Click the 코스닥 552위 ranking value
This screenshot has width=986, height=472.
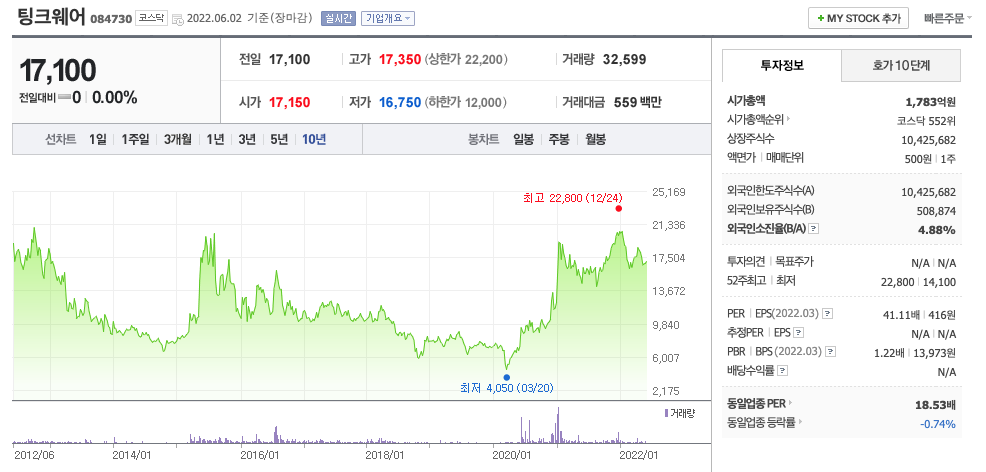[926, 120]
